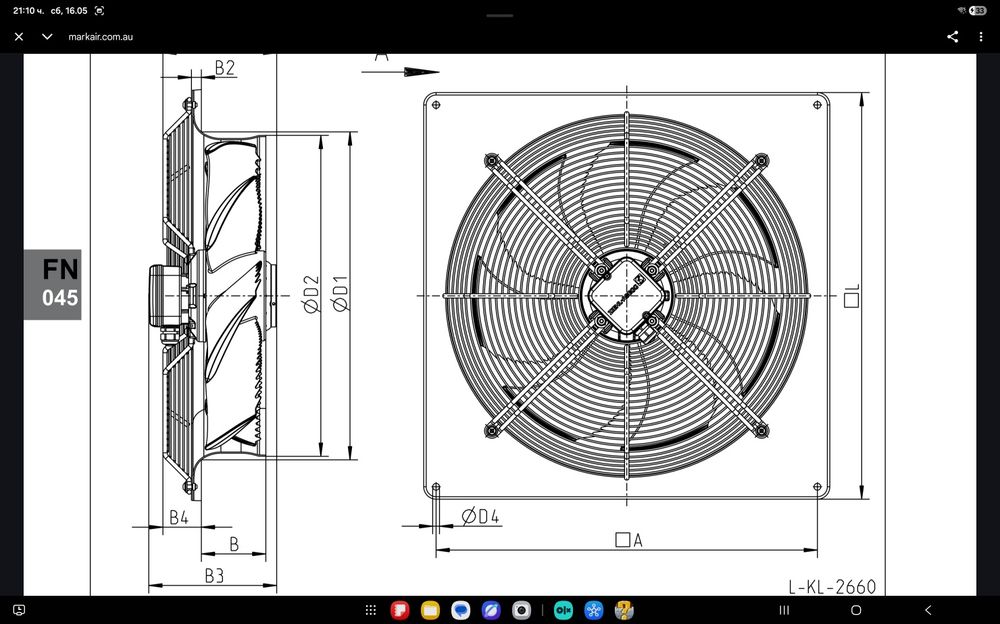The width and height of the screenshot is (1000, 624).
Task: Launch the red Flipboard app icon
Action: pos(400,610)
